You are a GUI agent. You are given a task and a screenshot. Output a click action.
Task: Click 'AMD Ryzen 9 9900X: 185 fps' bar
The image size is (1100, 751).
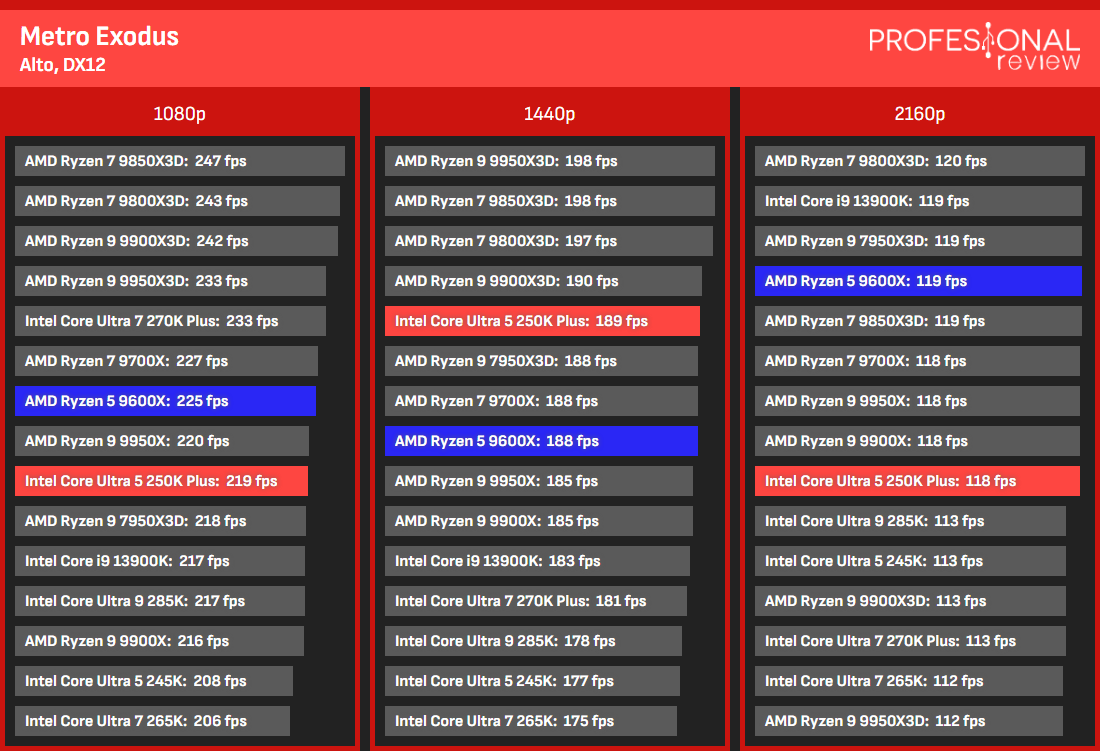pos(539,520)
